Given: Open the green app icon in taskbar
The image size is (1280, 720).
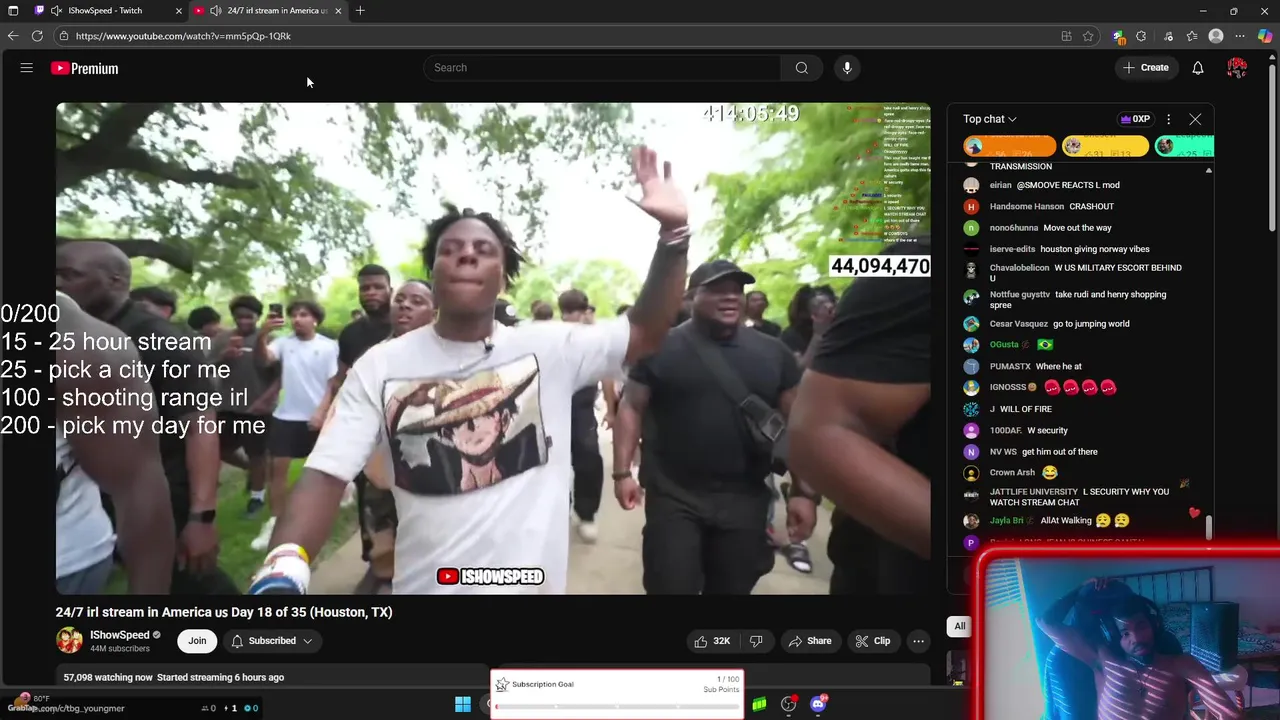Looking at the screenshot, I should coord(760,704).
